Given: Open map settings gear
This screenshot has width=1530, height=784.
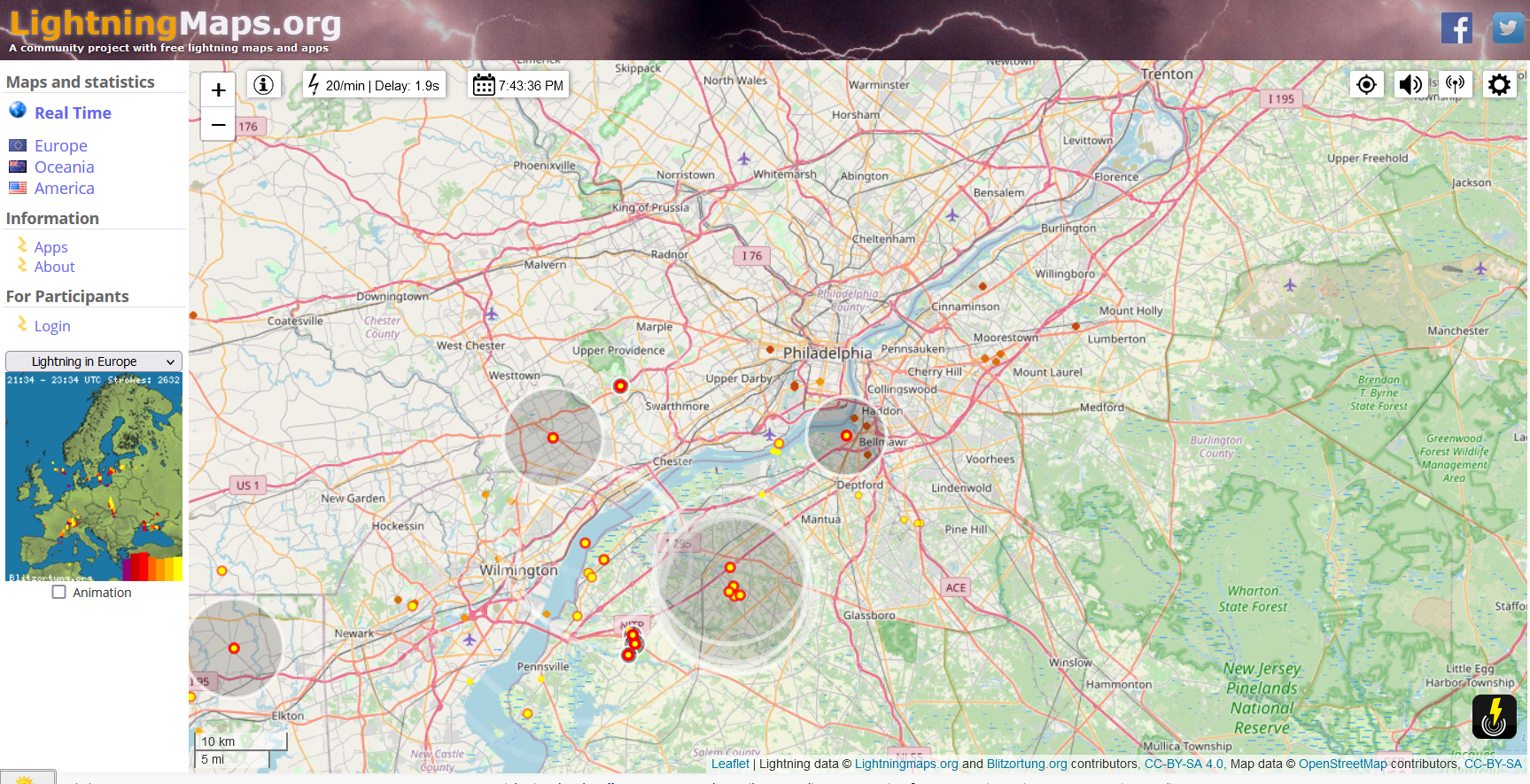Looking at the screenshot, I should 1499,84.
